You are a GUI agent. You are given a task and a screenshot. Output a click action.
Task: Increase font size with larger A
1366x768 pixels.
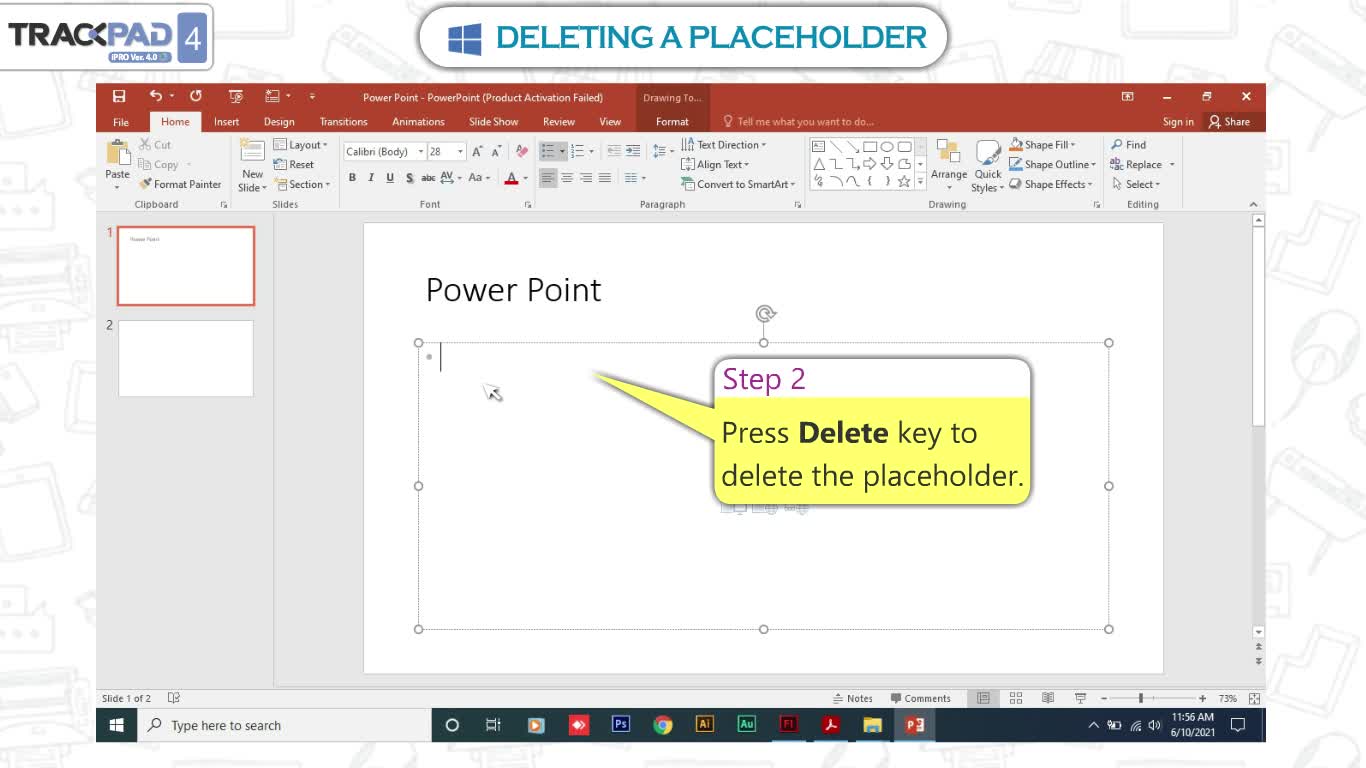tap(477, 152)
